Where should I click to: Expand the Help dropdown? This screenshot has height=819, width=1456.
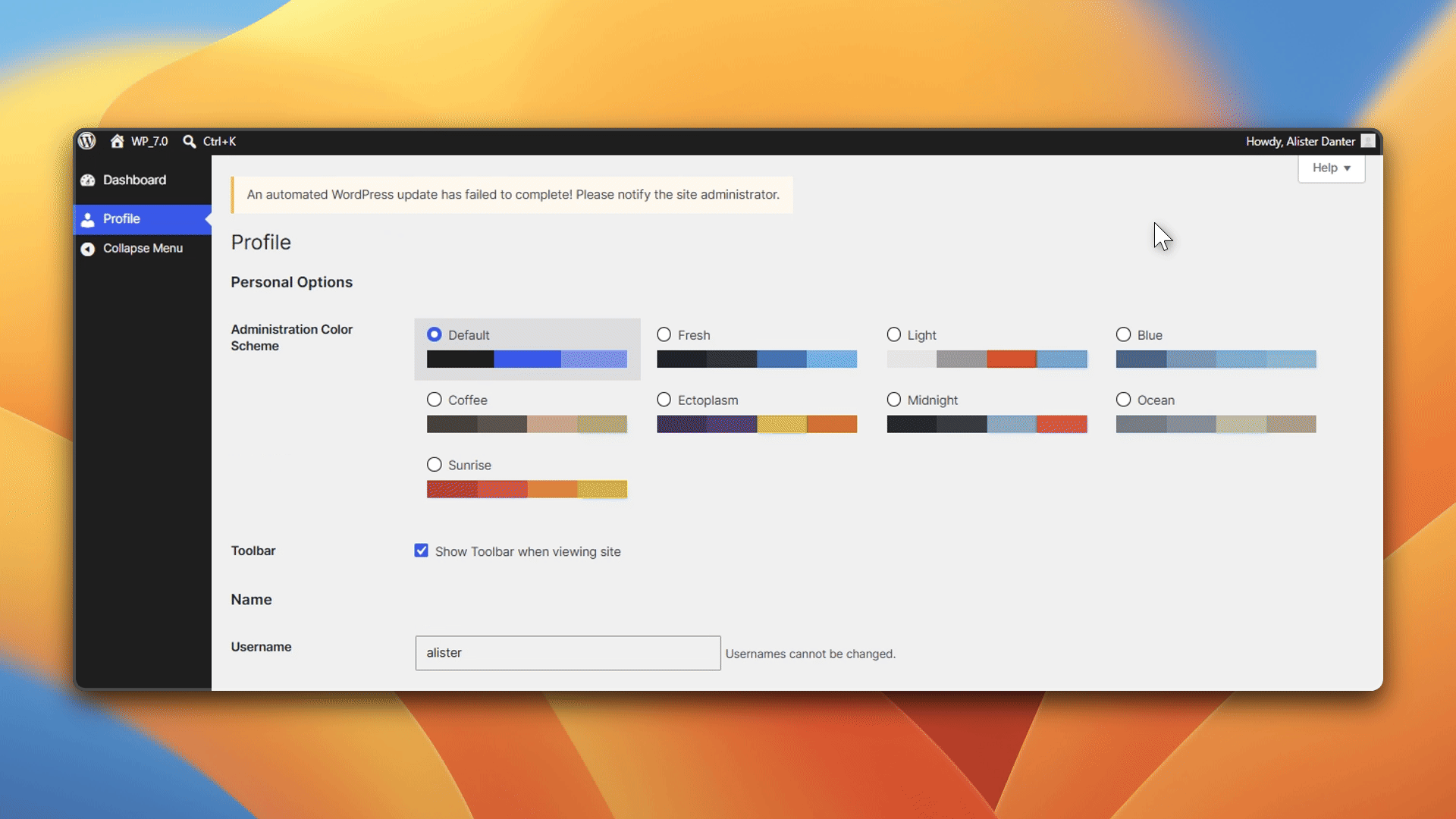tap(1332, 168)
